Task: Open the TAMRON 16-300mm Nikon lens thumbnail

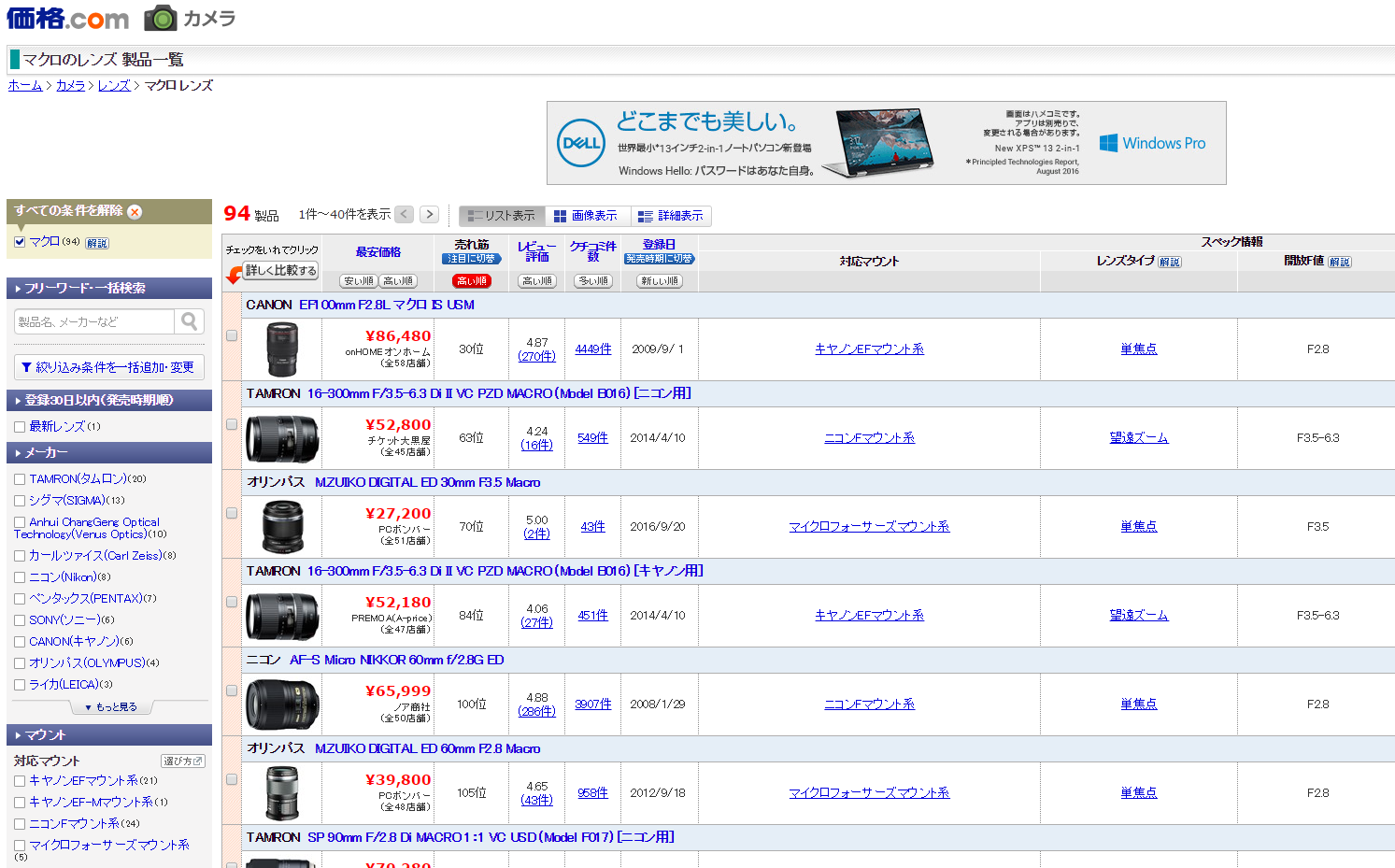Action: click(282, 438)
